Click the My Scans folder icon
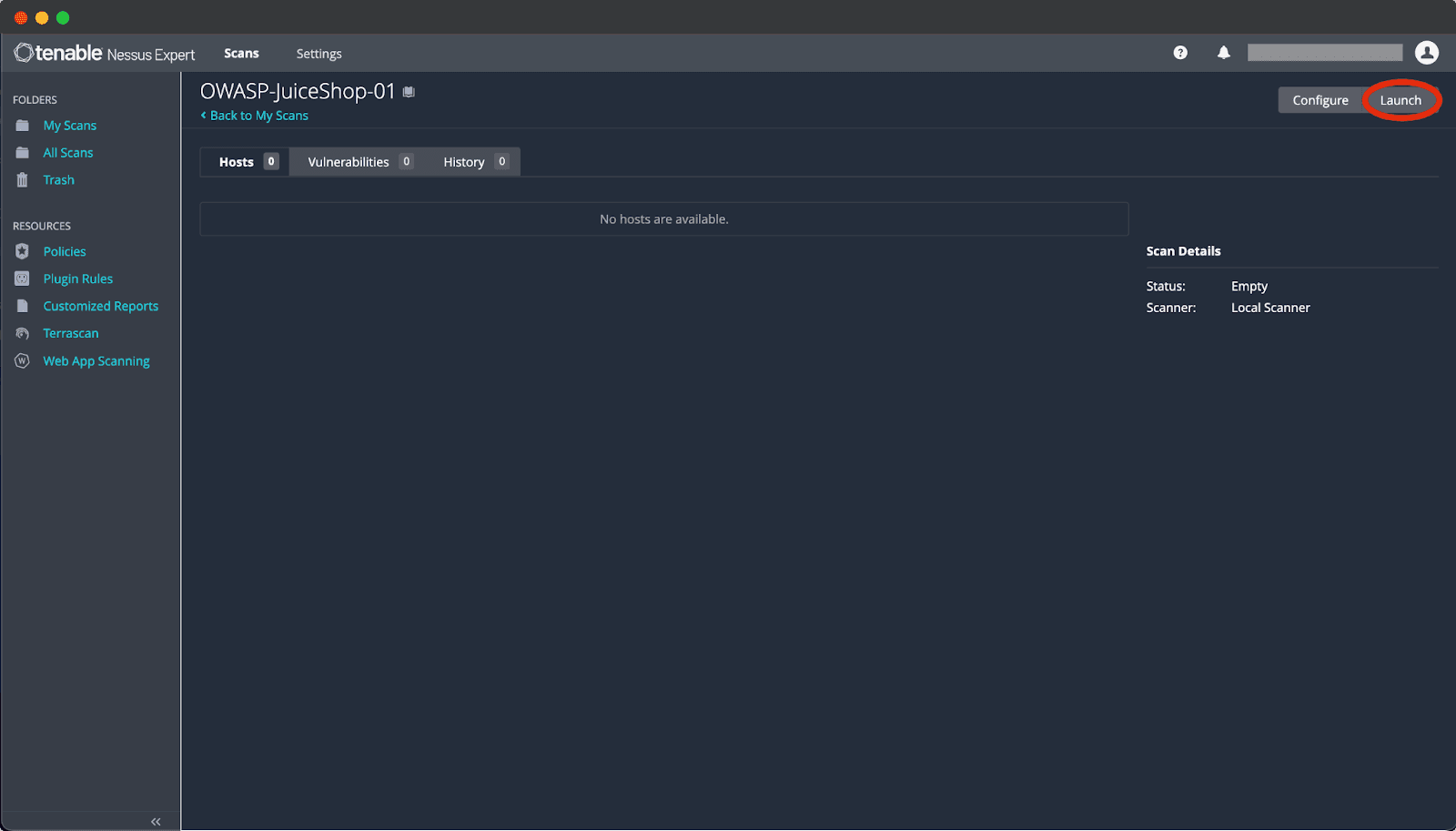 (x=23, y=126)
